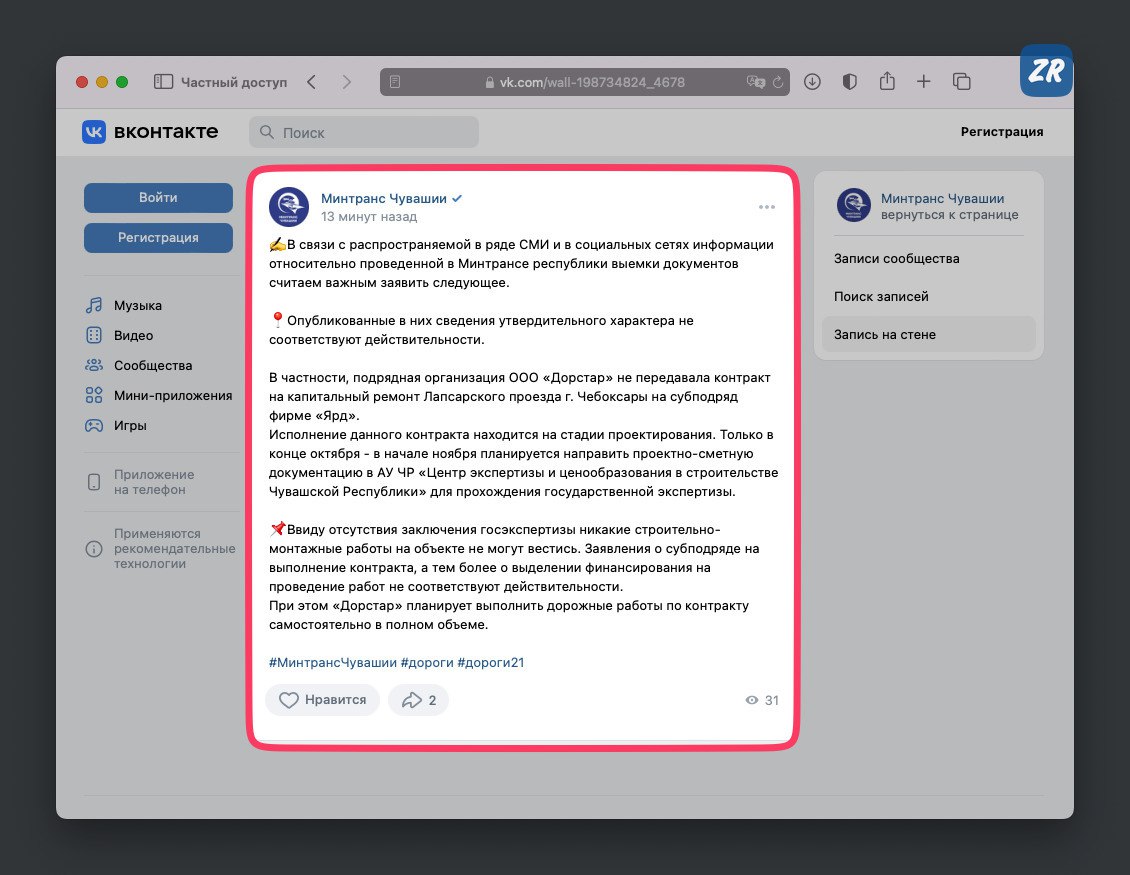Click the privacy shield icon
Screen dimensions: 1130x875
(x=849, y=82)
